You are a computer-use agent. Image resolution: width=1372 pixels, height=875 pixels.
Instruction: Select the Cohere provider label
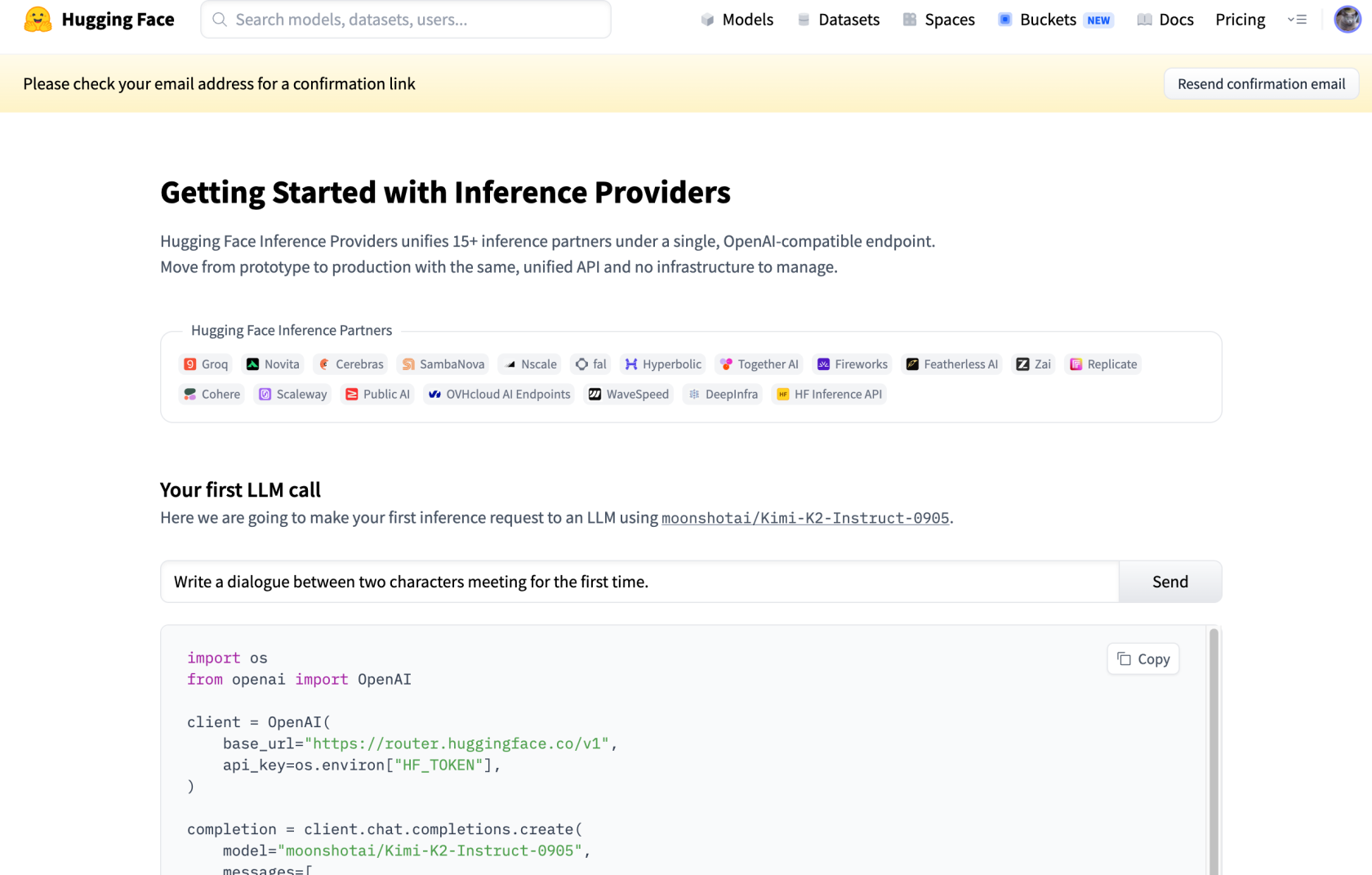[x=221, y=395]
